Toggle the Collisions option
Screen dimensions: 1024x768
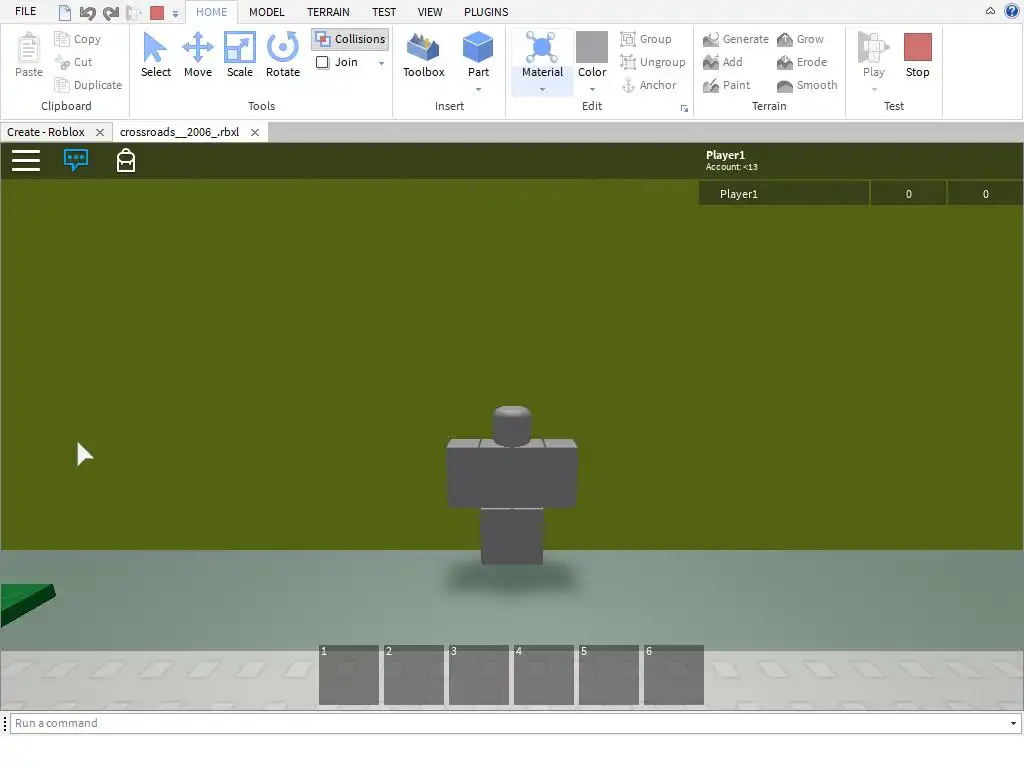[x=351, y=39]
